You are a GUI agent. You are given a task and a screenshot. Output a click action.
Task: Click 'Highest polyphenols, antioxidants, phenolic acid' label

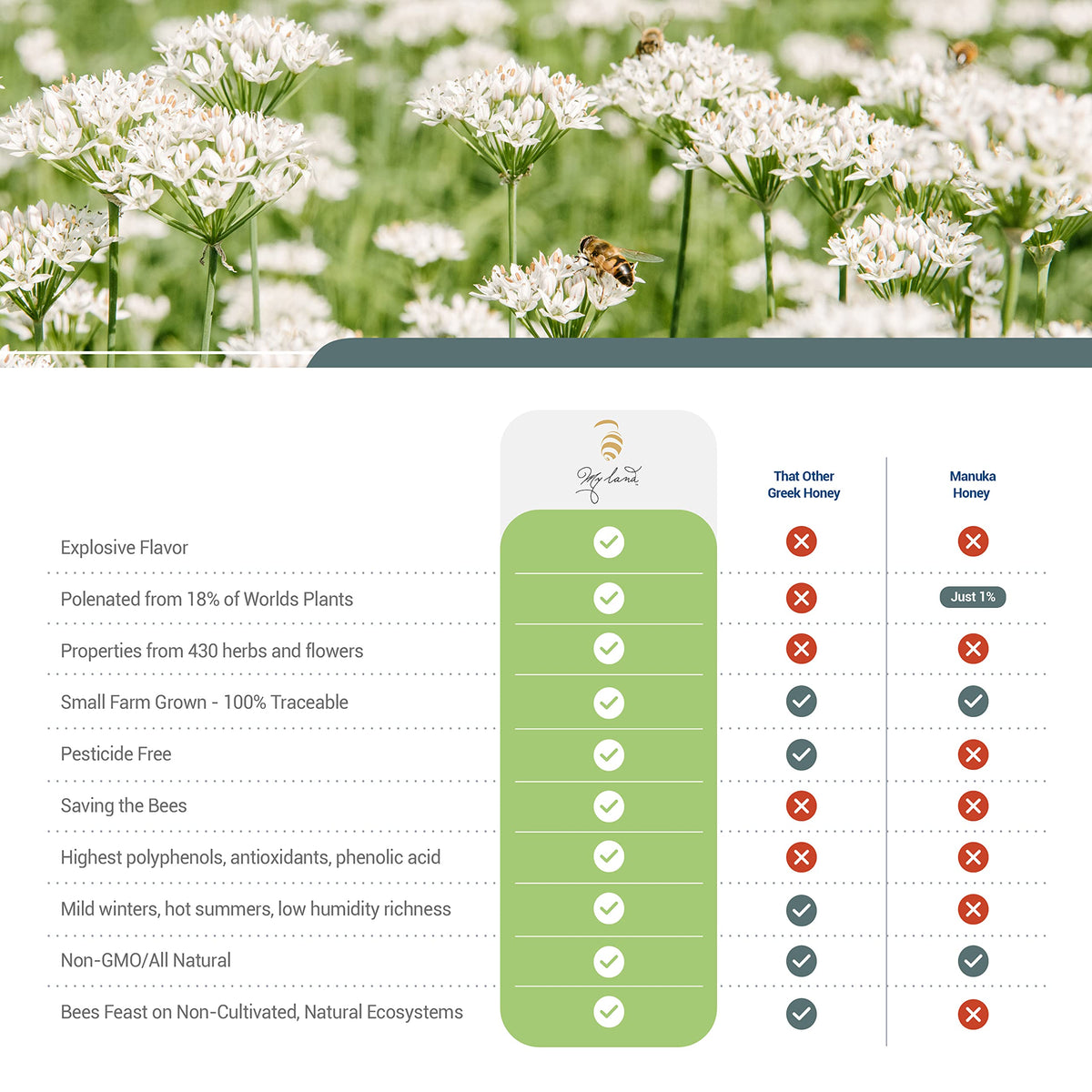click(250, 858)
